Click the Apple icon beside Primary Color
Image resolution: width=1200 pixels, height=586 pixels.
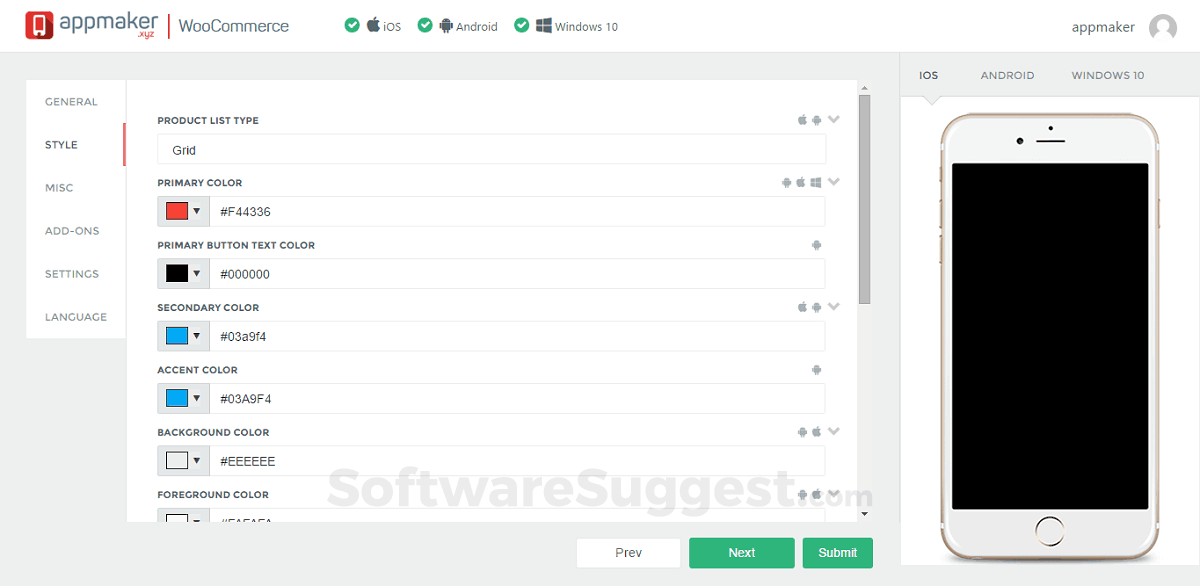(801, 182)
